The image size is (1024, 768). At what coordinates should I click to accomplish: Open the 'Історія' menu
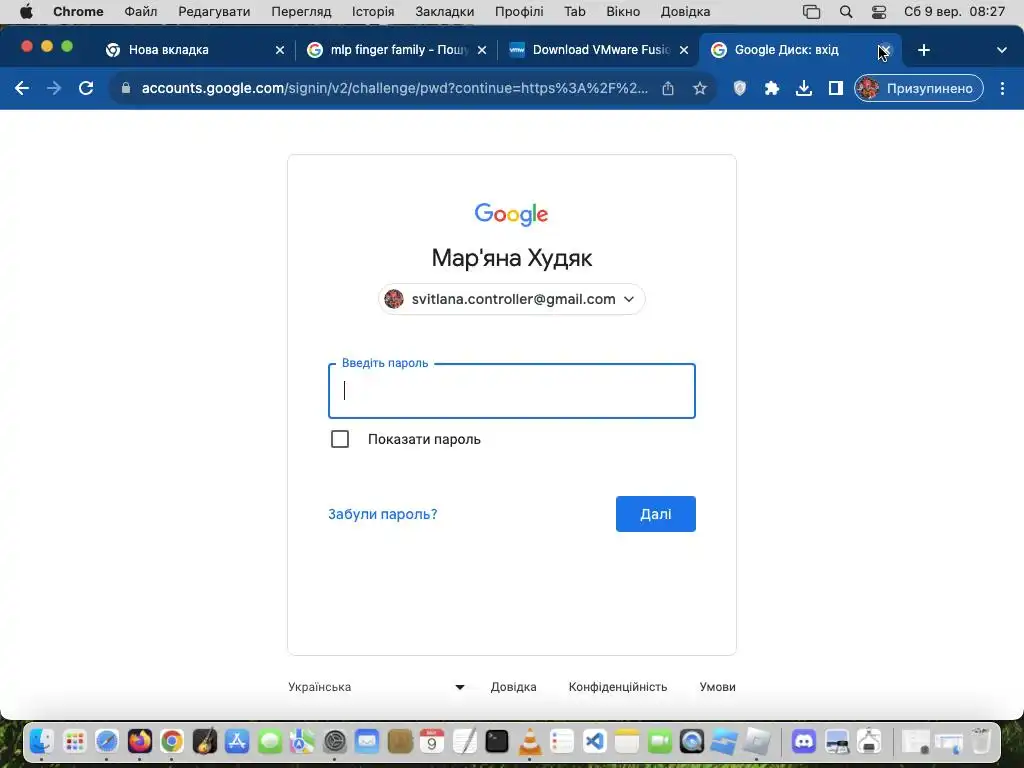pyautogui.click(x=373, y=12)
